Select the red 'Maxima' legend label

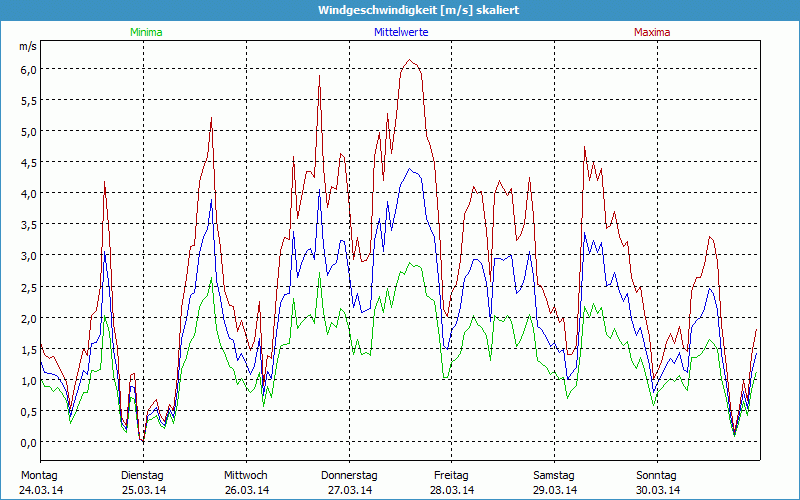click(x=652, y=32)
